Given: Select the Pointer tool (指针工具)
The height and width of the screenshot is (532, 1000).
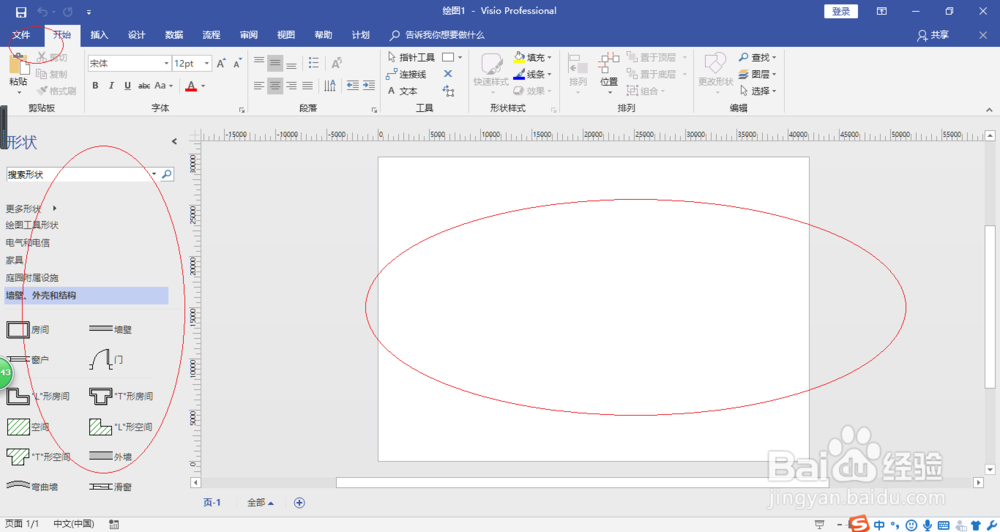Looking at the screenshot, I should point(411,57).
